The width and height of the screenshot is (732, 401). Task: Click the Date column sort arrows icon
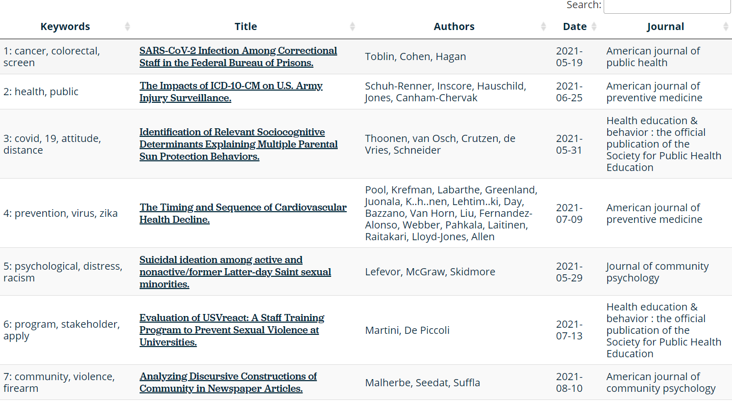coord(594,27)
